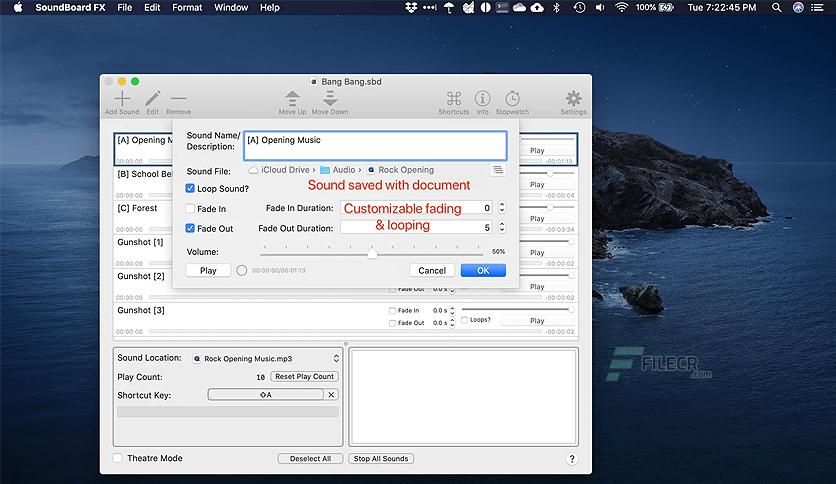The height and width of the screenshot is (484, 836).
Task: Click the Fade Out Duration value field
Action: 416,228
